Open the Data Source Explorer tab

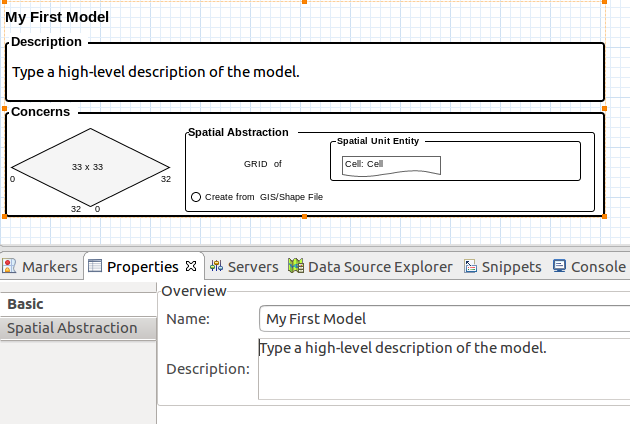(x=370, y=266)
